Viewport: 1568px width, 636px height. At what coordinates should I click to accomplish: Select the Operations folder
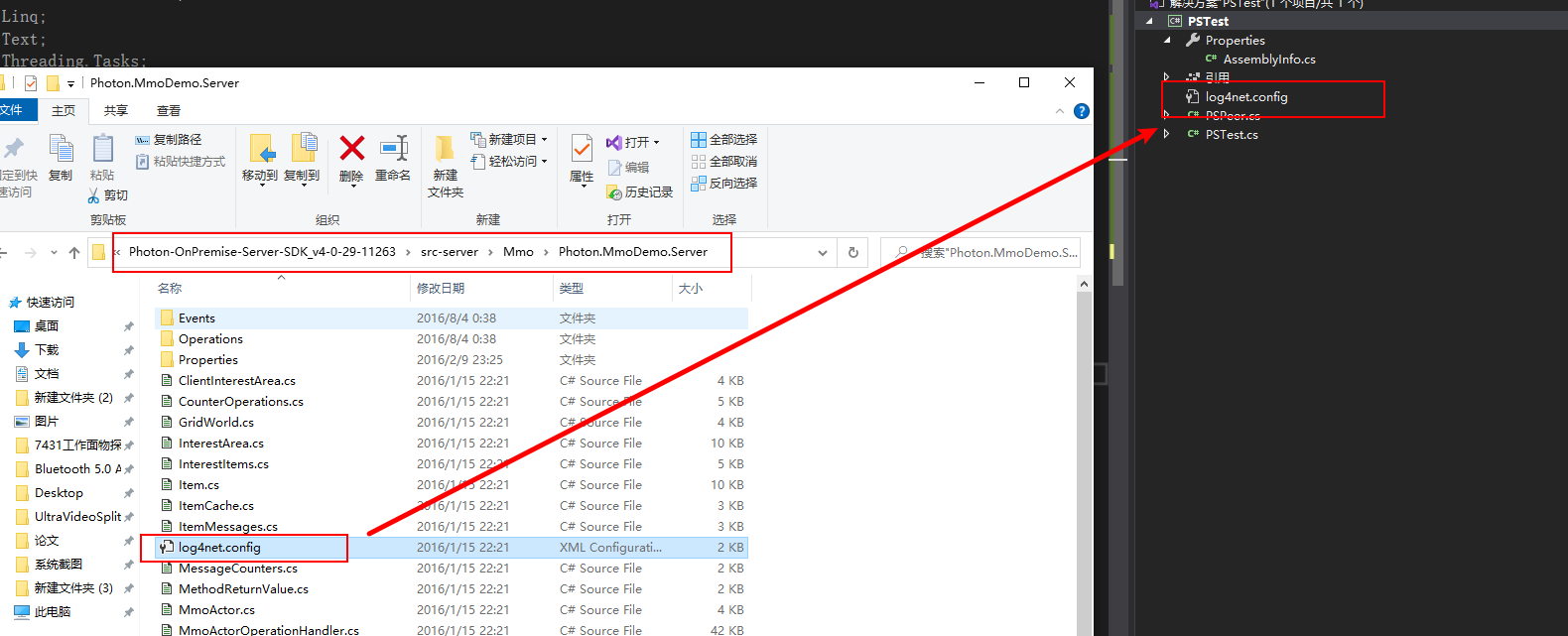452,339
